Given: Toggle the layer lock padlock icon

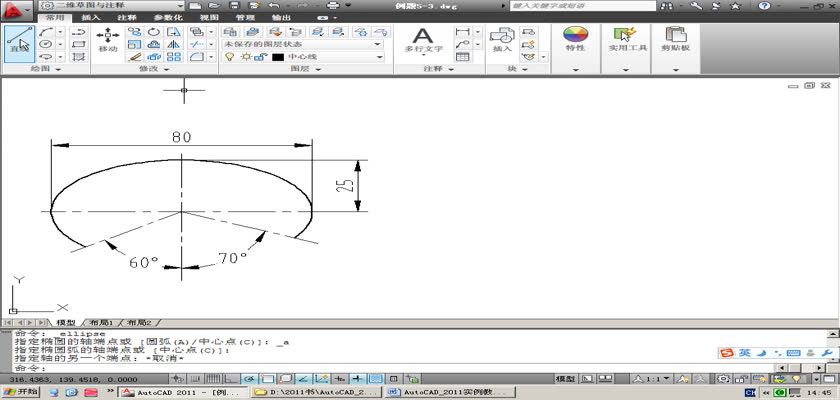Looking at the screenshot, I should [260, 57].
